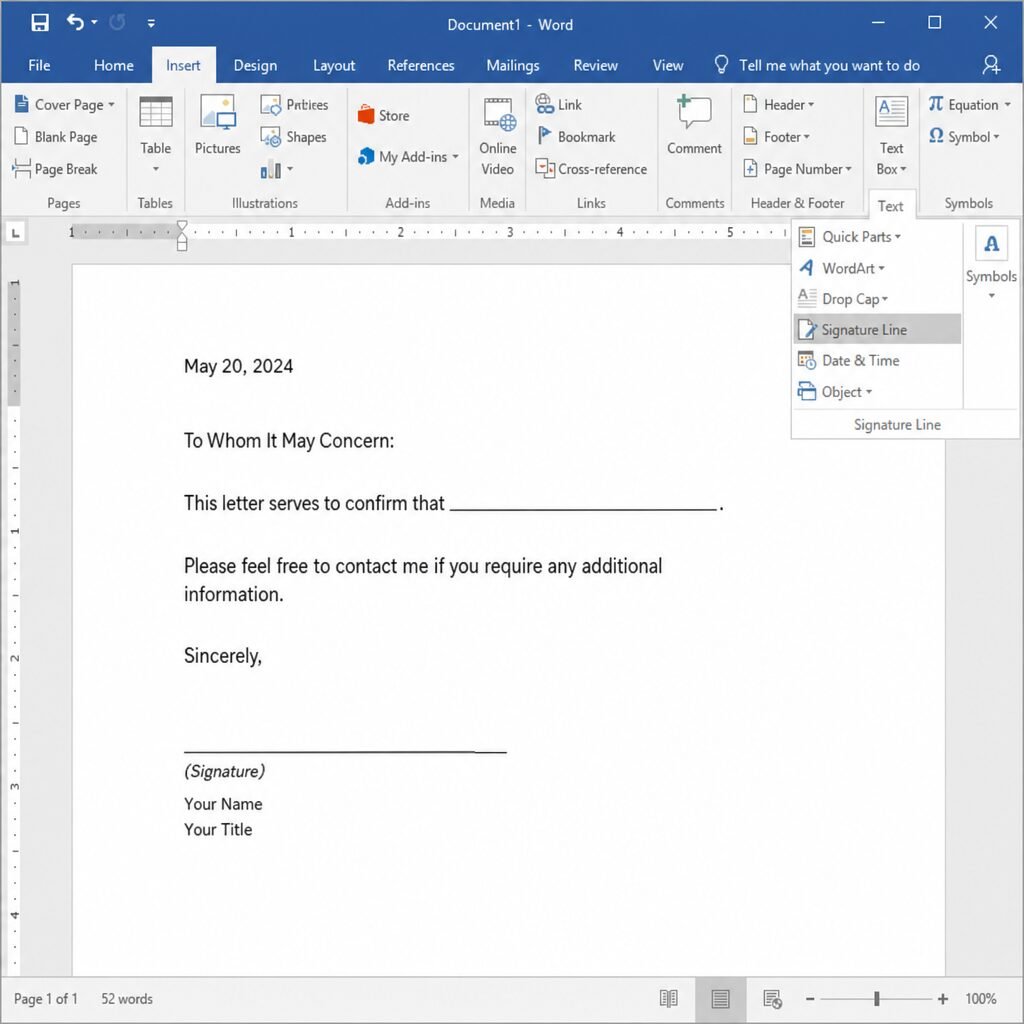Click the '(Signature)' placeholder text
Screen dimensions: 1024x1024
point(225,771)
